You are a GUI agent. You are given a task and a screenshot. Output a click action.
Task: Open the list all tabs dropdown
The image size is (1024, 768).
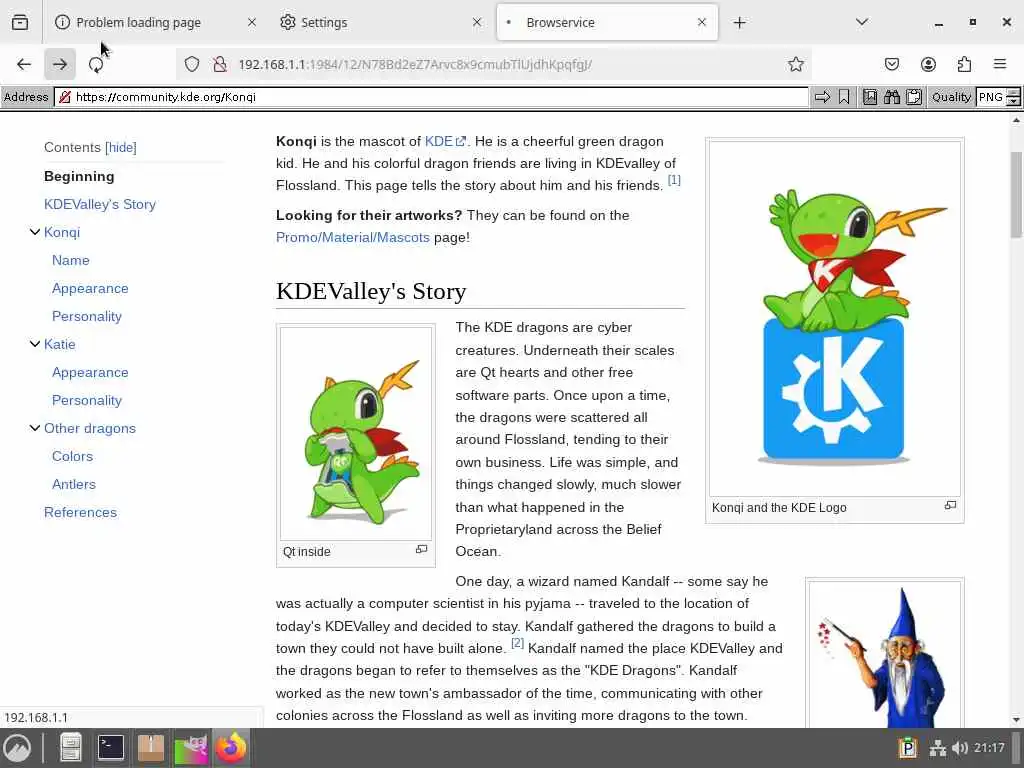[x=862, y=22]
